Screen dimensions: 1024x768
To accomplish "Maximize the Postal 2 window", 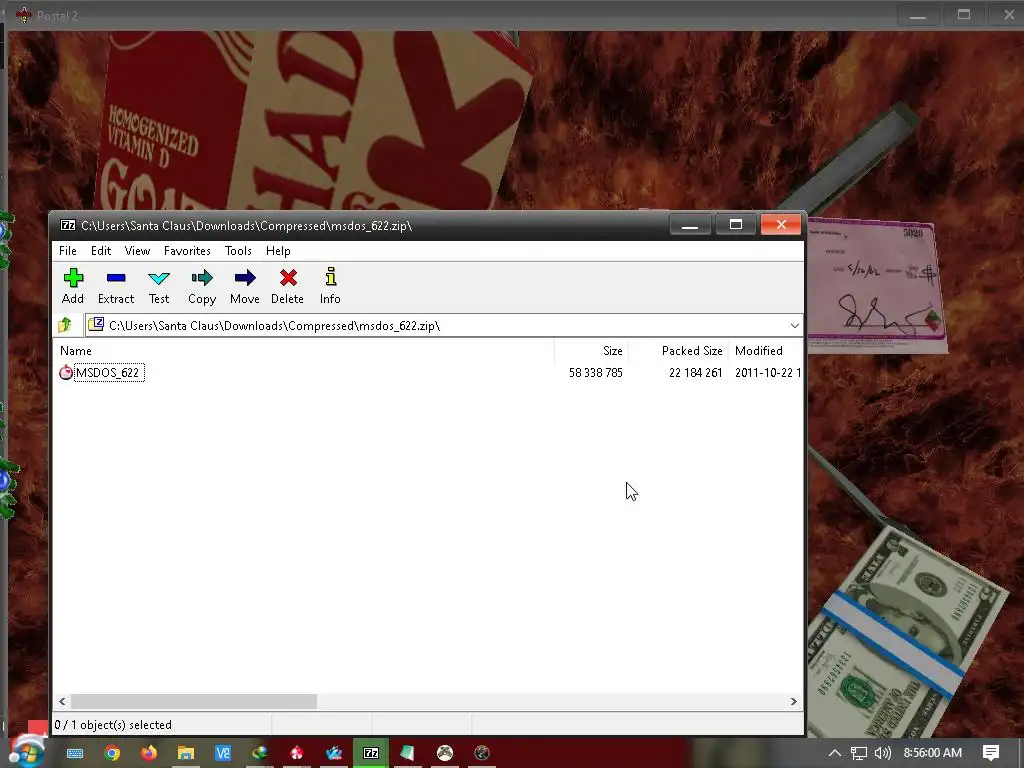I will [x=964, y=14].
